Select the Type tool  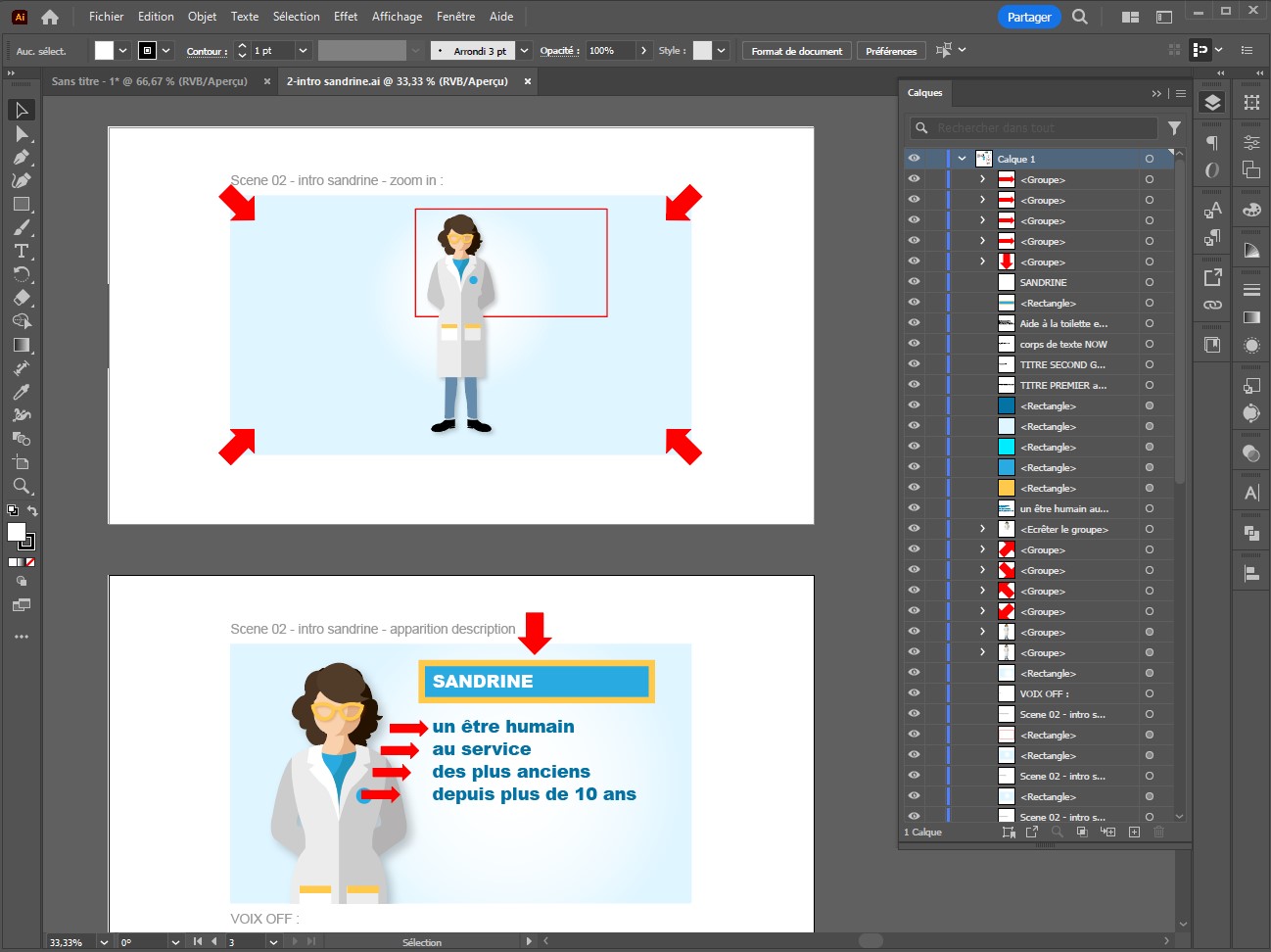pos(22,251)
